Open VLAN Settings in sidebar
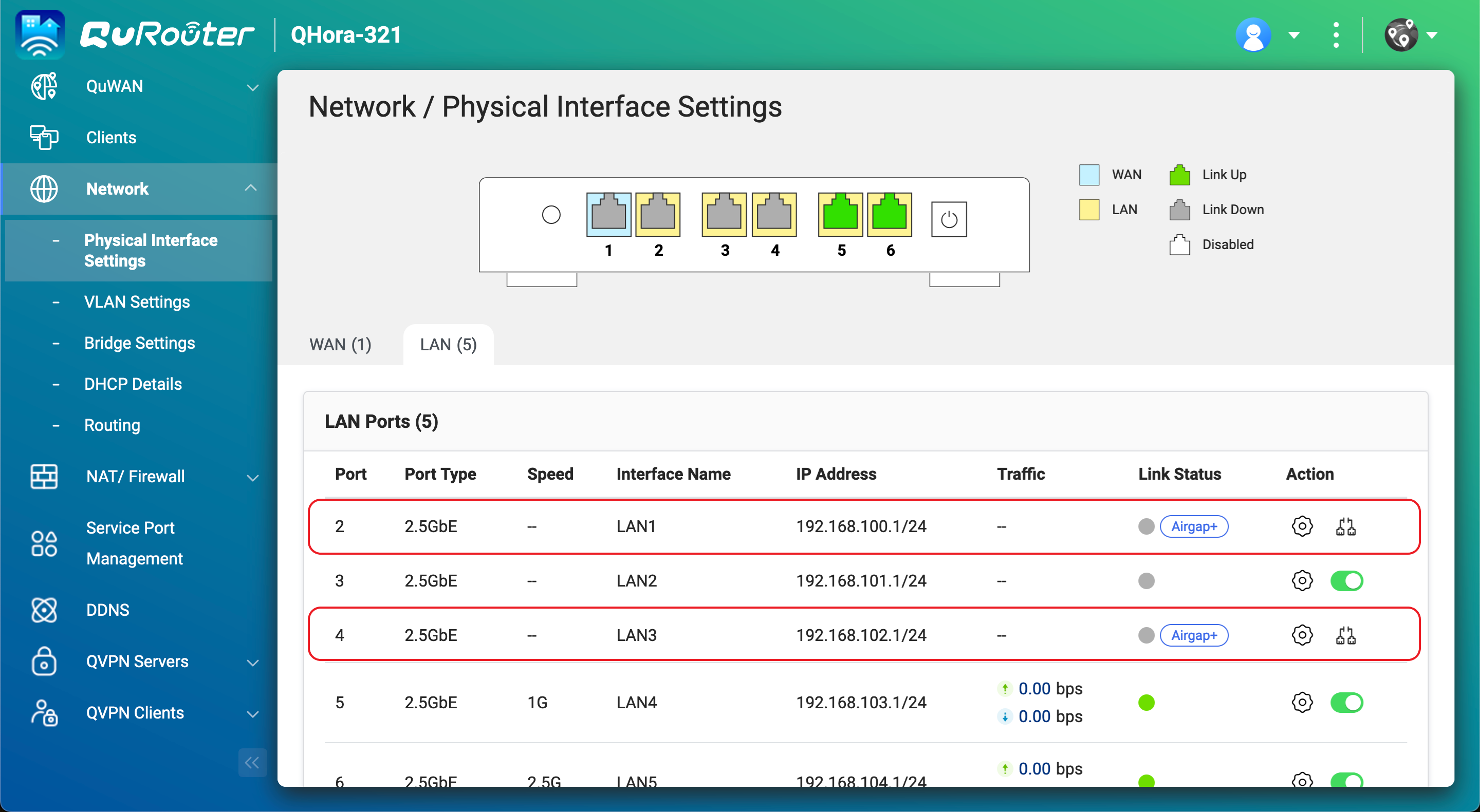This screenshot has width=1480, height=812. pyautogui.click(x=137, y=301)
